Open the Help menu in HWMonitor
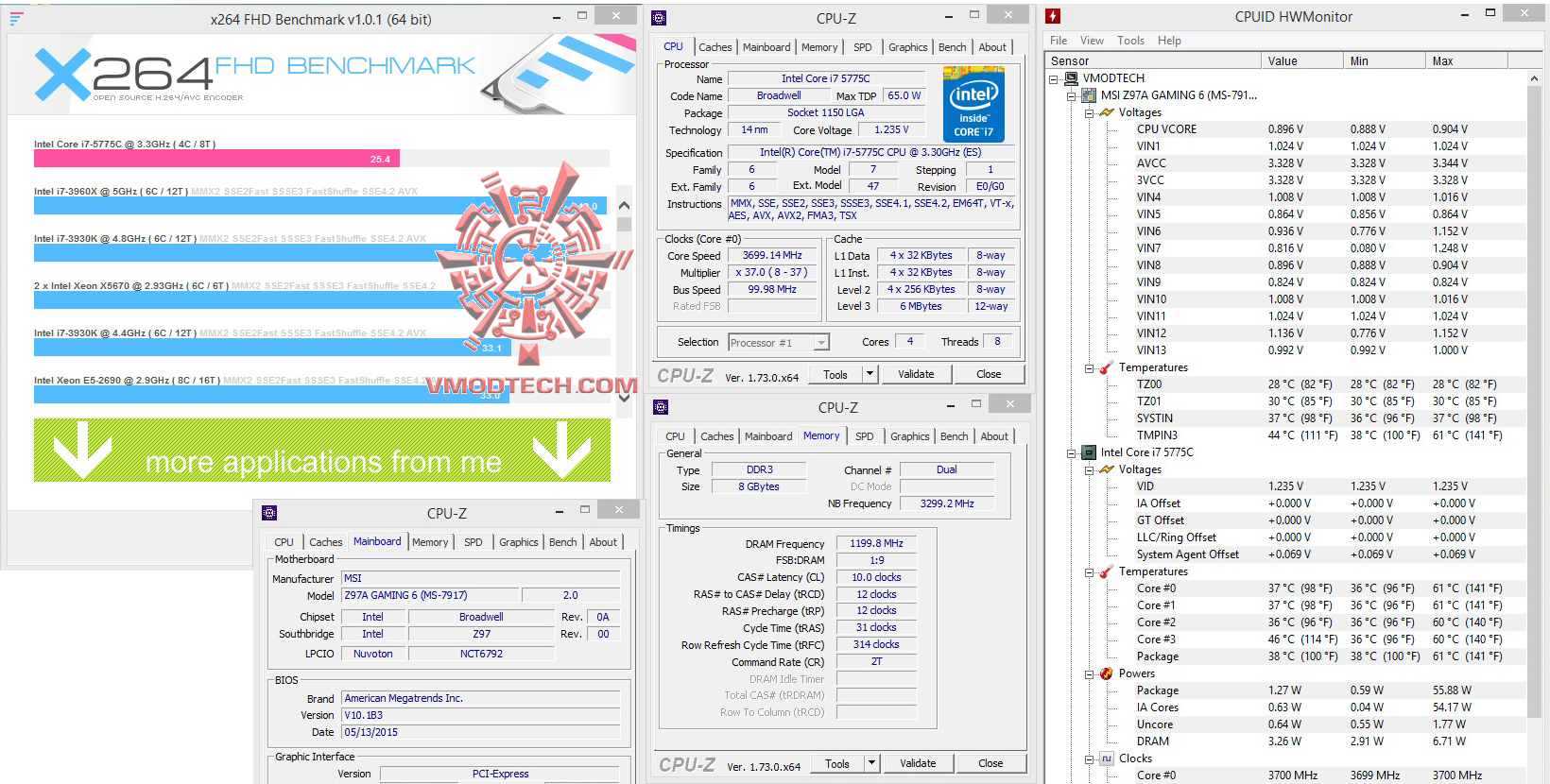Screen dimensions: 1550x784 1169,41
